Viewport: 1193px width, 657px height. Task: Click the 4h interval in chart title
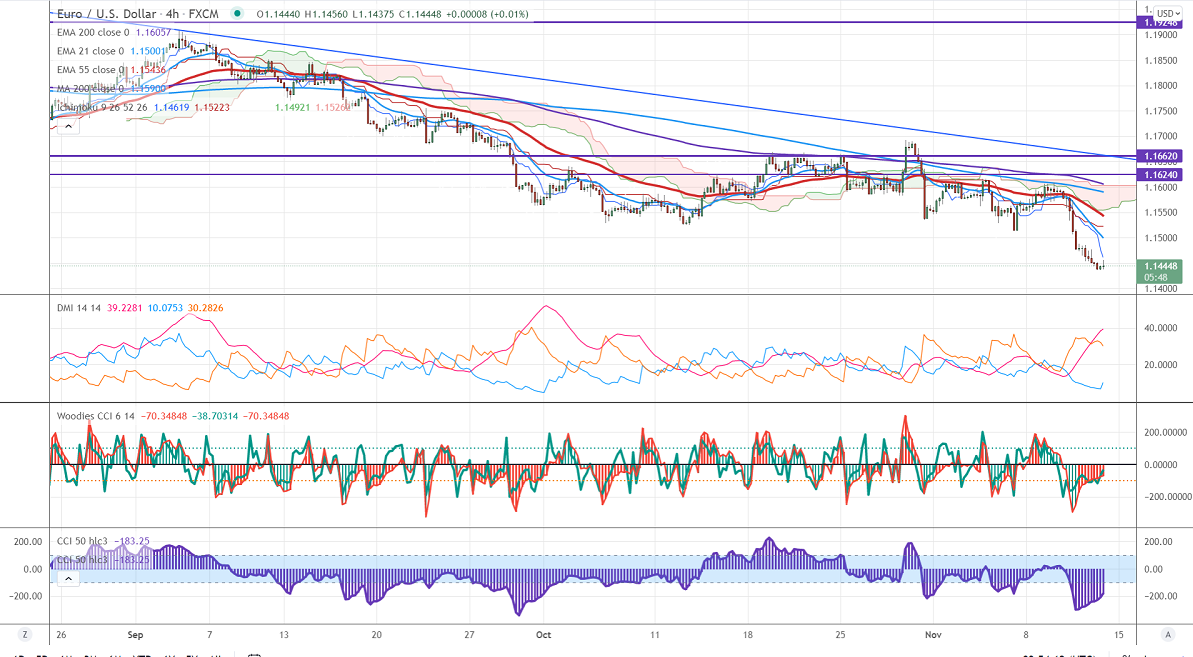click(x=173, y=14)
